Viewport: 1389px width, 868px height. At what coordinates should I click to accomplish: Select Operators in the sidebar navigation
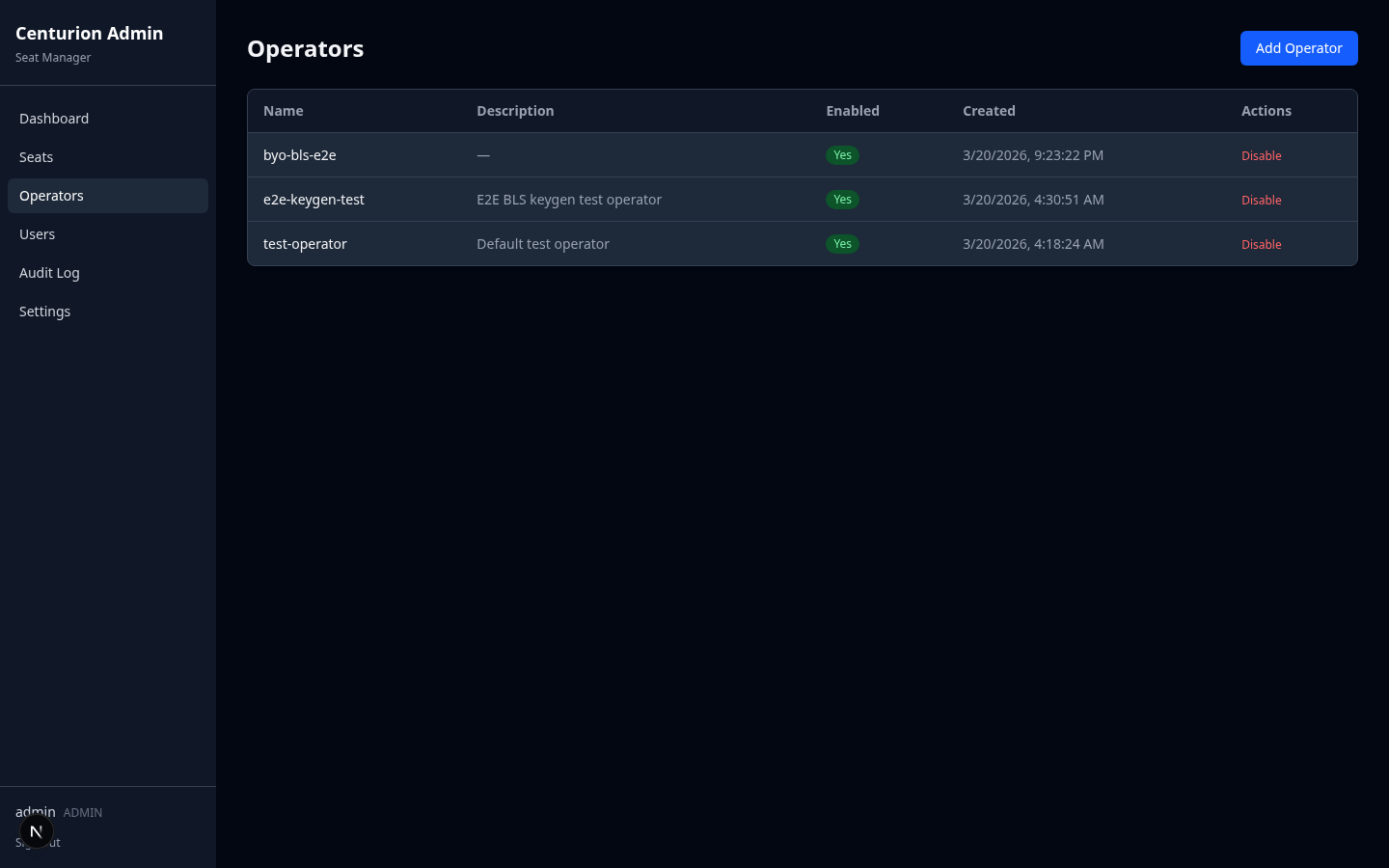click(51, 195)
